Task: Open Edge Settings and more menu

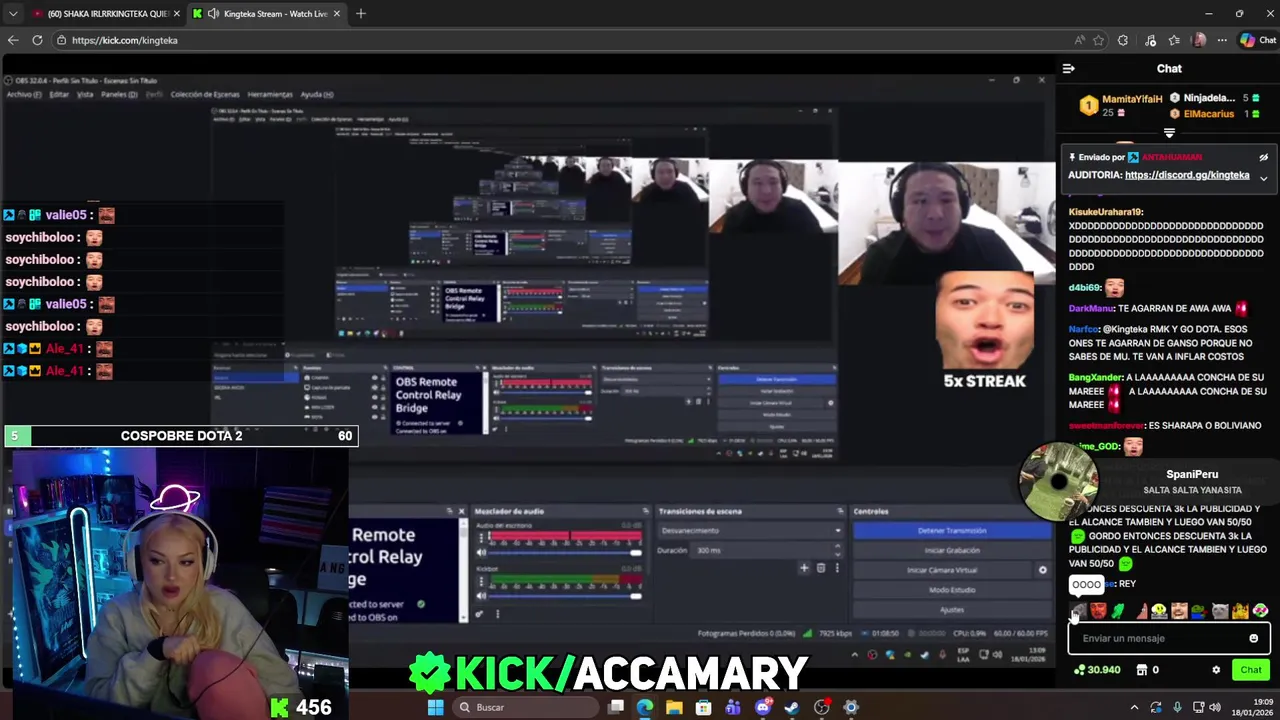Action: 1222,40
